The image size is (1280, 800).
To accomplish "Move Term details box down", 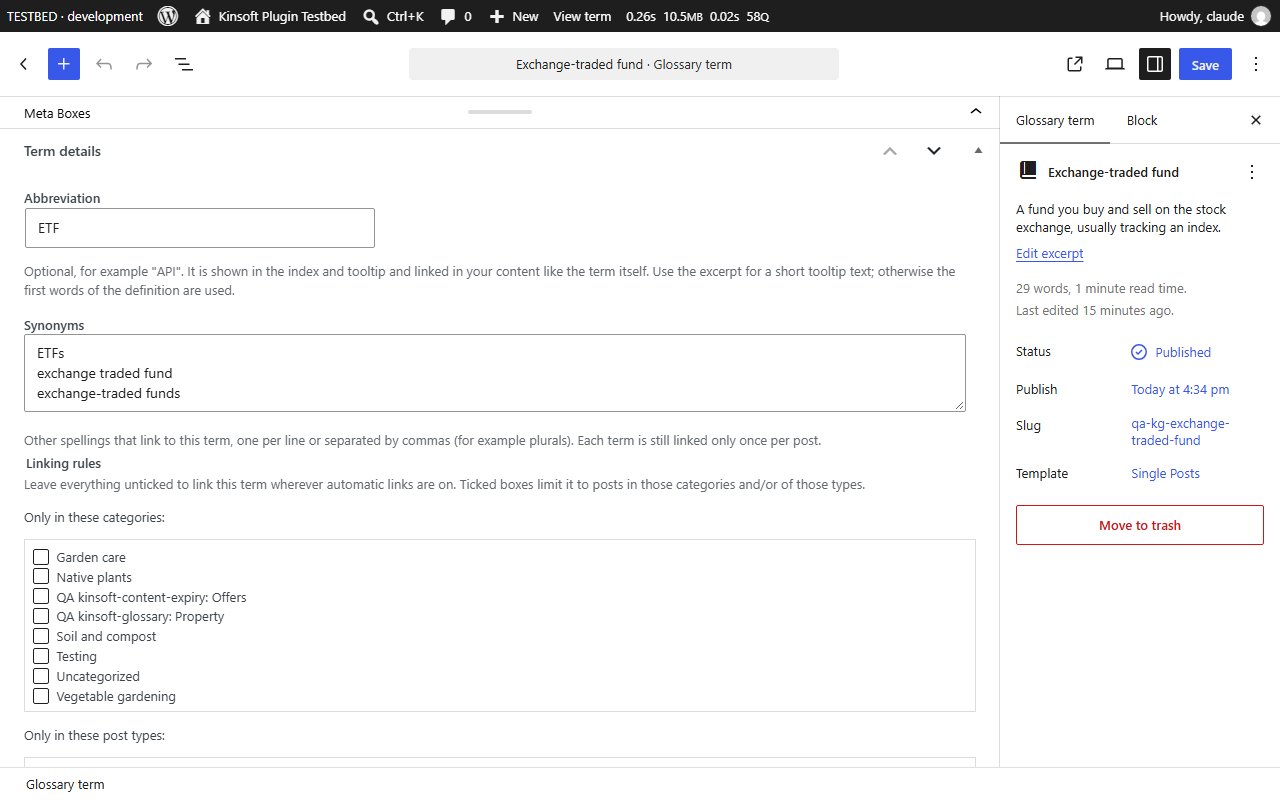I will click(934, 151).
